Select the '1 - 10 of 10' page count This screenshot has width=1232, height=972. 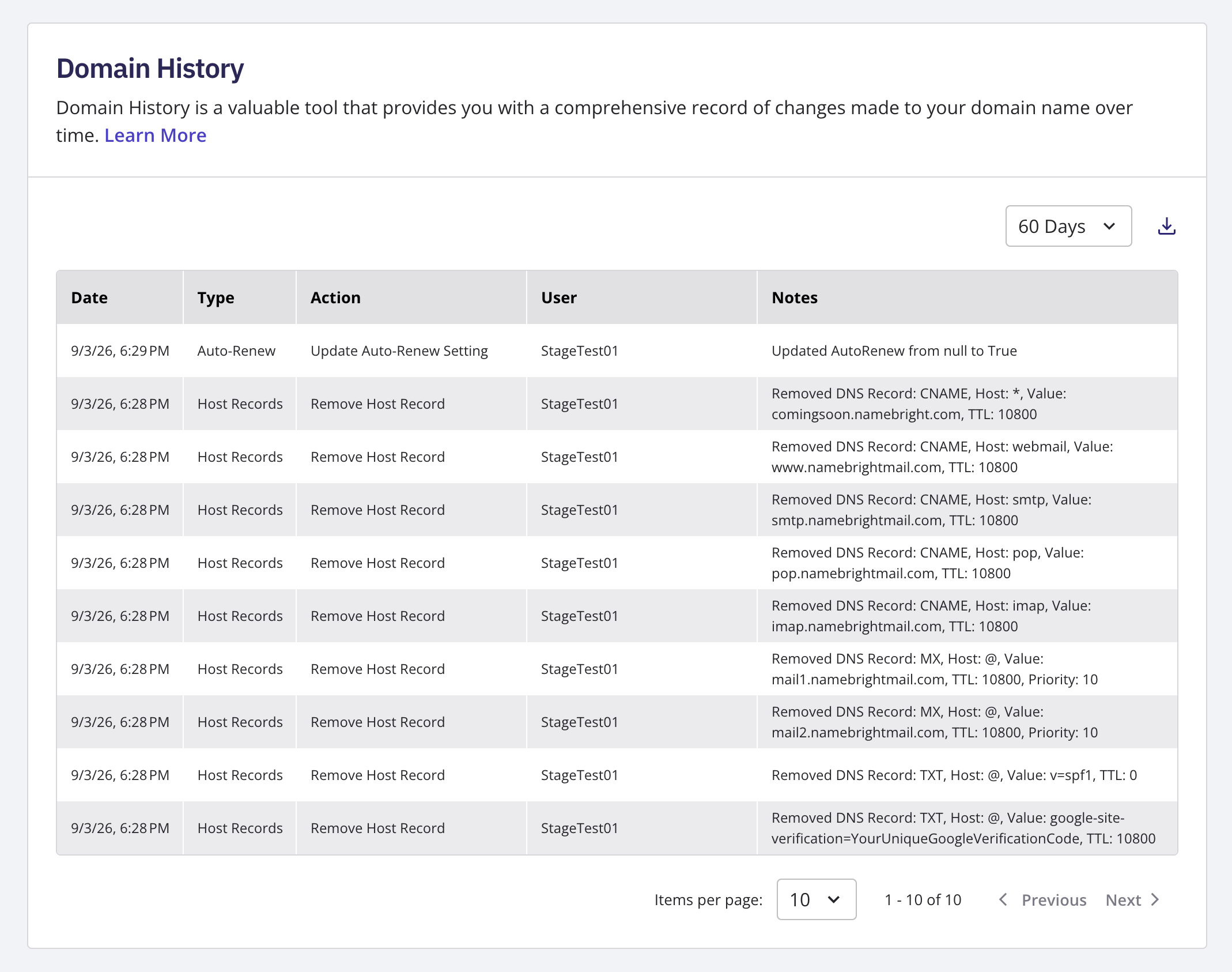click(x=923, y=900)
